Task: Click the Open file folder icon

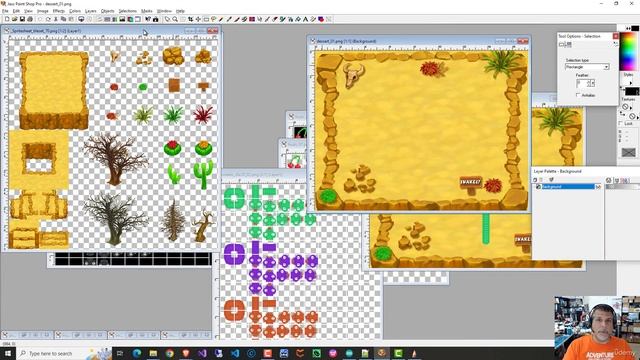Action: click(x=15, y=19)
